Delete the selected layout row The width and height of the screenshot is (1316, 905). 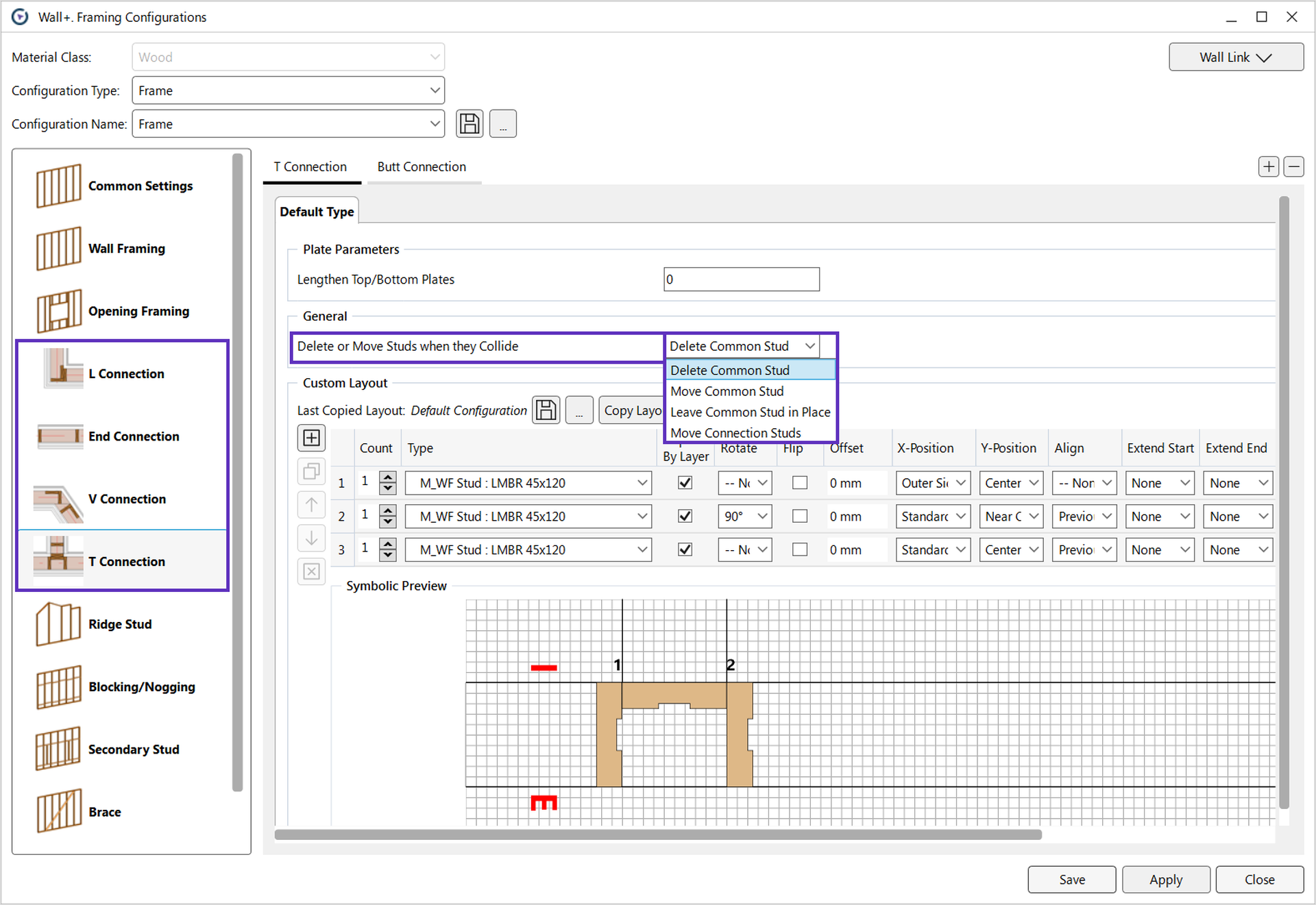click(311, 571)
